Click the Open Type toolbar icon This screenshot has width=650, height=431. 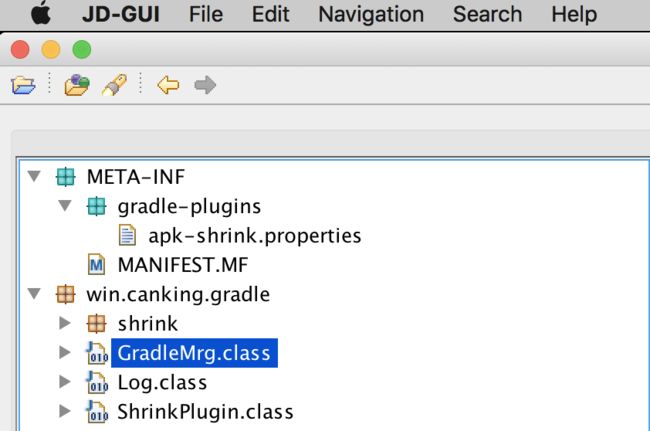[77, 85]
